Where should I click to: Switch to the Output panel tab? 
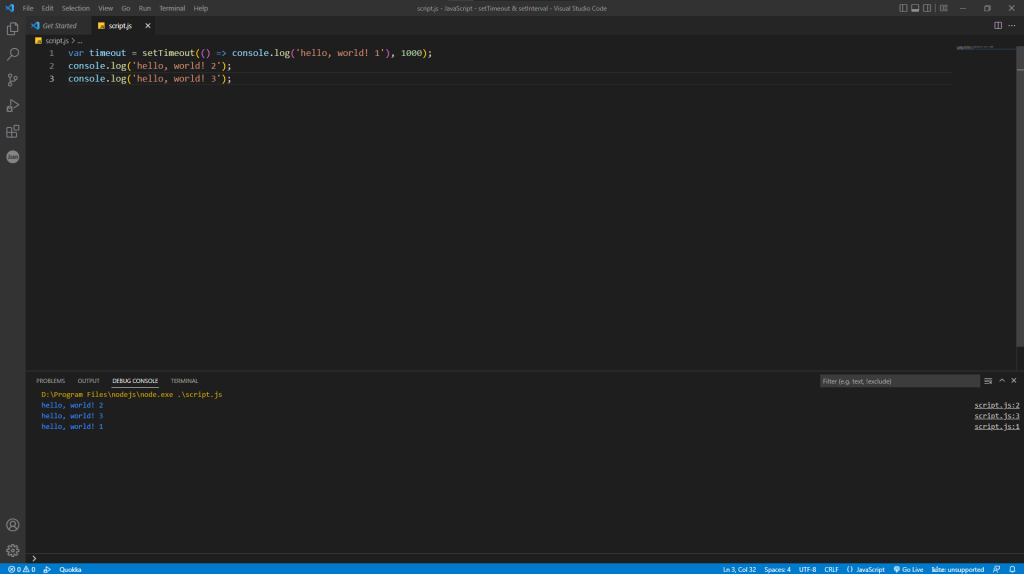[88, 381]
